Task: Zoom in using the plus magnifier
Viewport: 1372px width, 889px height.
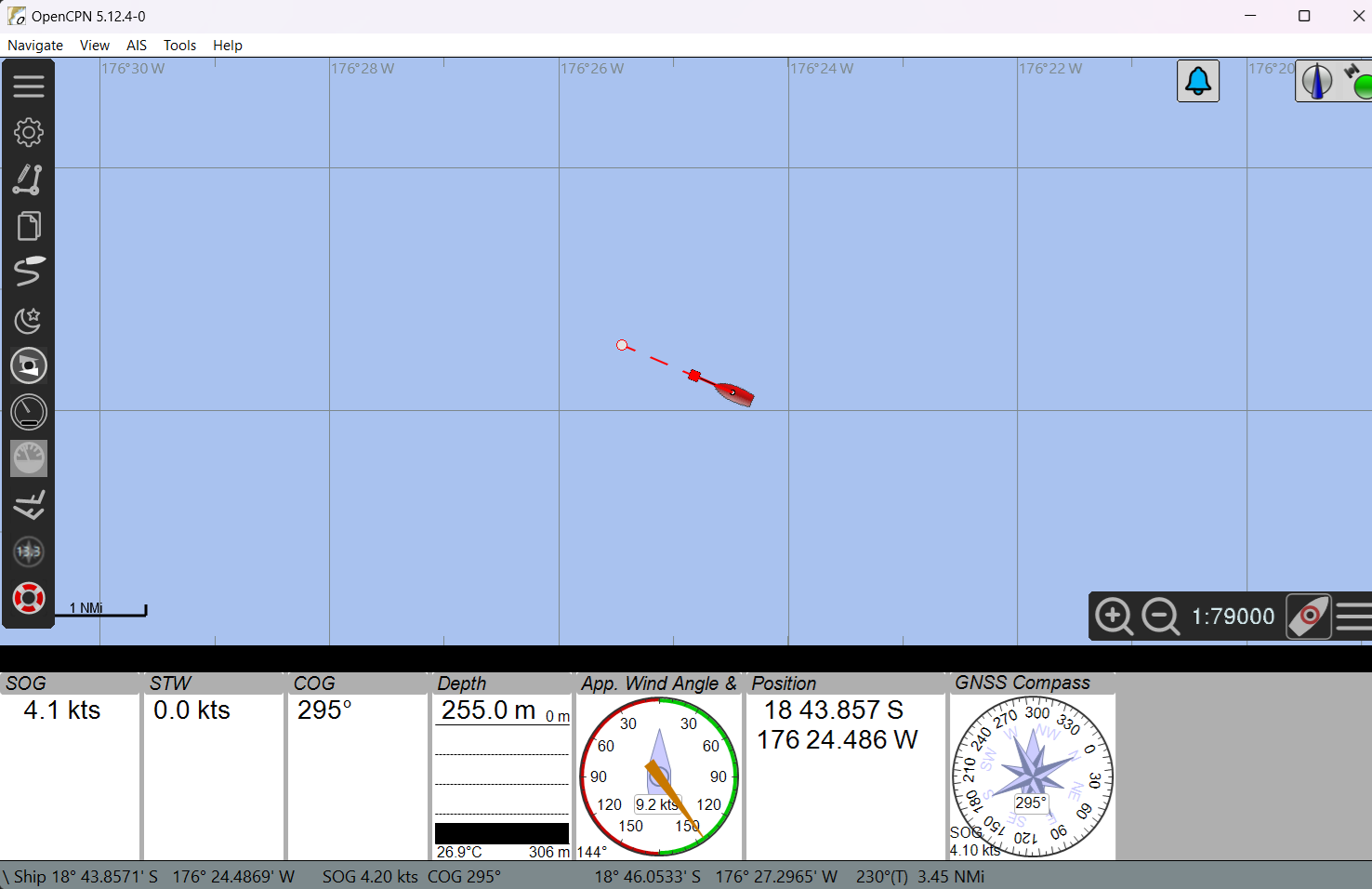Action: click(x=1114, y=616)
